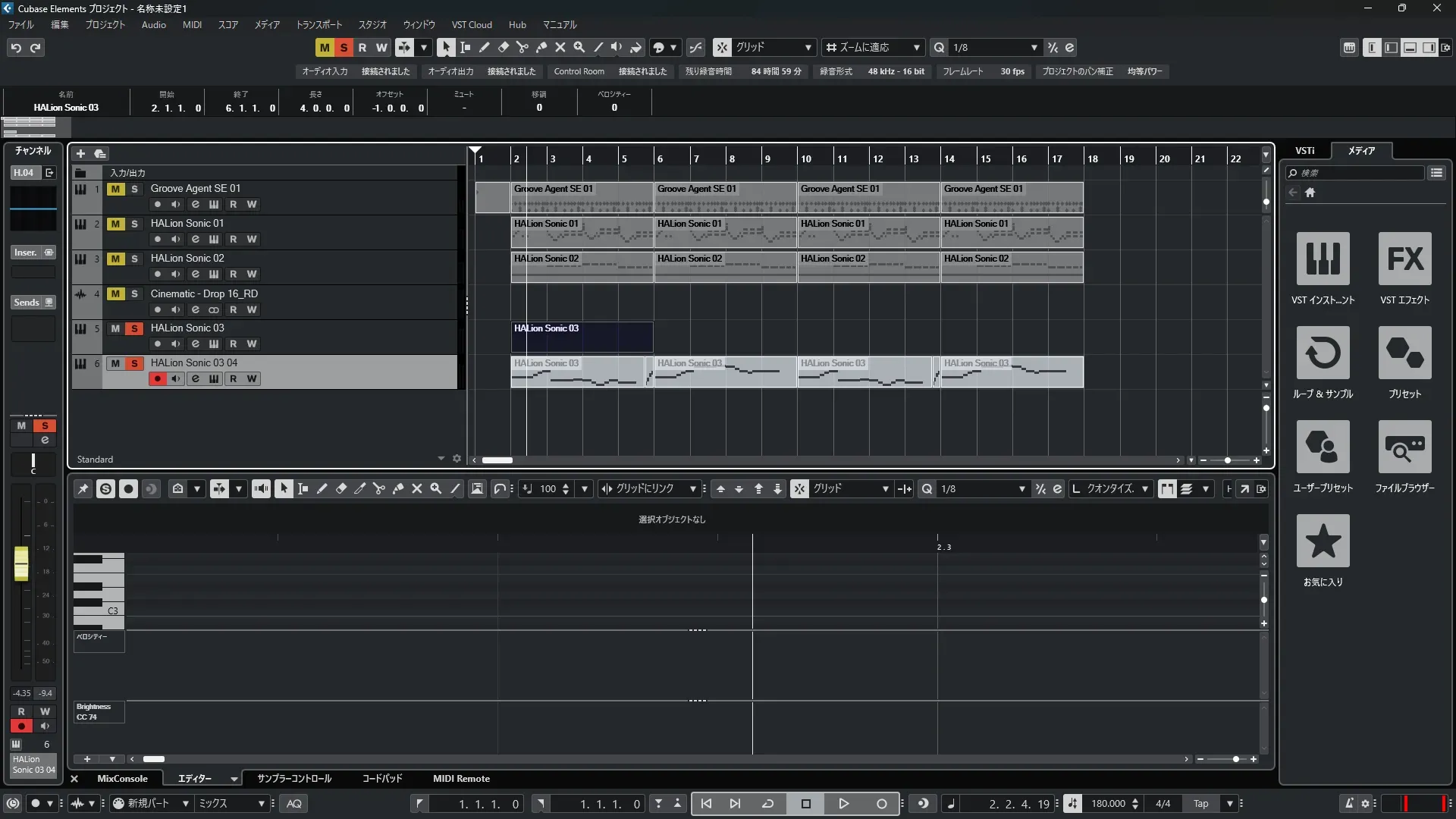Image resolution: width=1456 pixels, height=819 pixels.
Task: Select the Scissors split tool in main toolbar
Action: [522, 47]
